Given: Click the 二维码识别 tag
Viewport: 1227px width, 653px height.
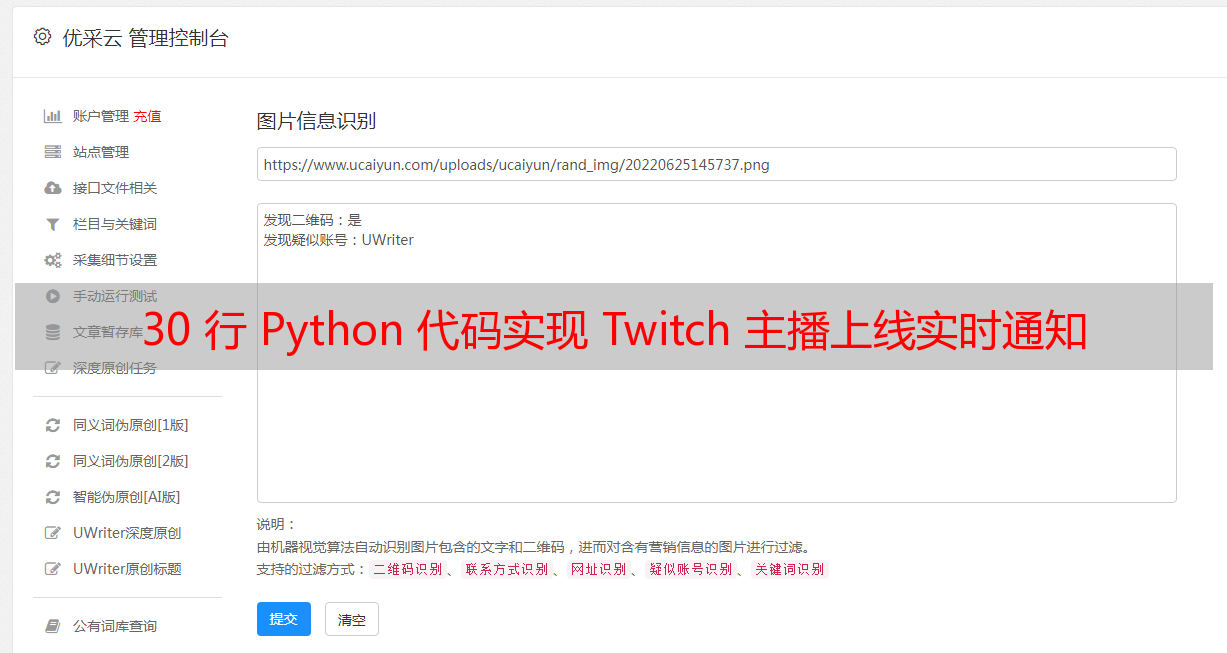Looking at the screenshot, I should coord(407,569).
